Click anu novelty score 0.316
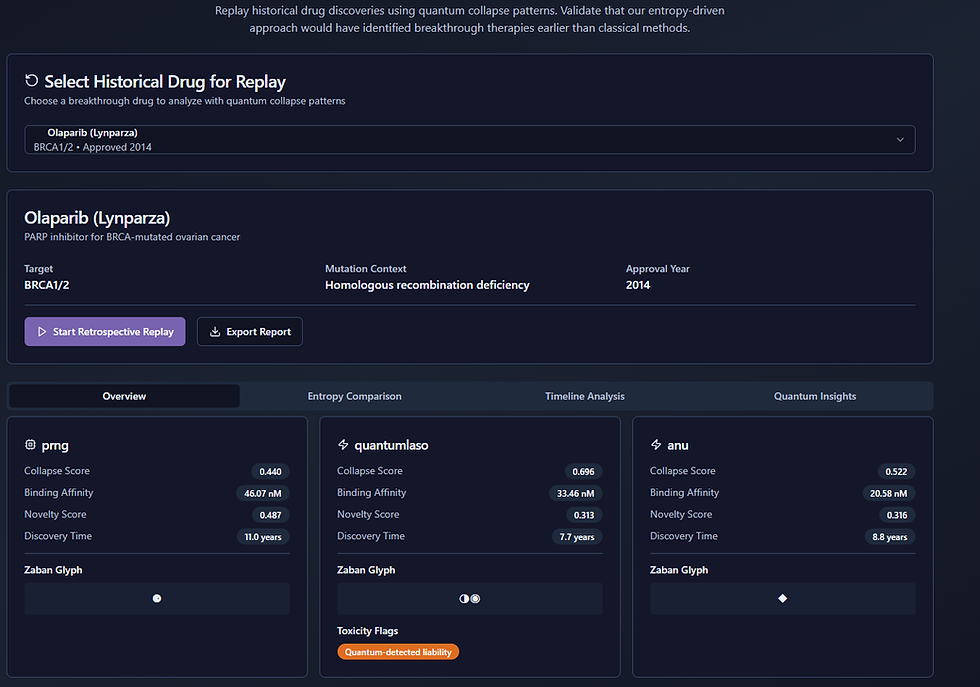Screen dimensions: 980x687 point(897,515)
